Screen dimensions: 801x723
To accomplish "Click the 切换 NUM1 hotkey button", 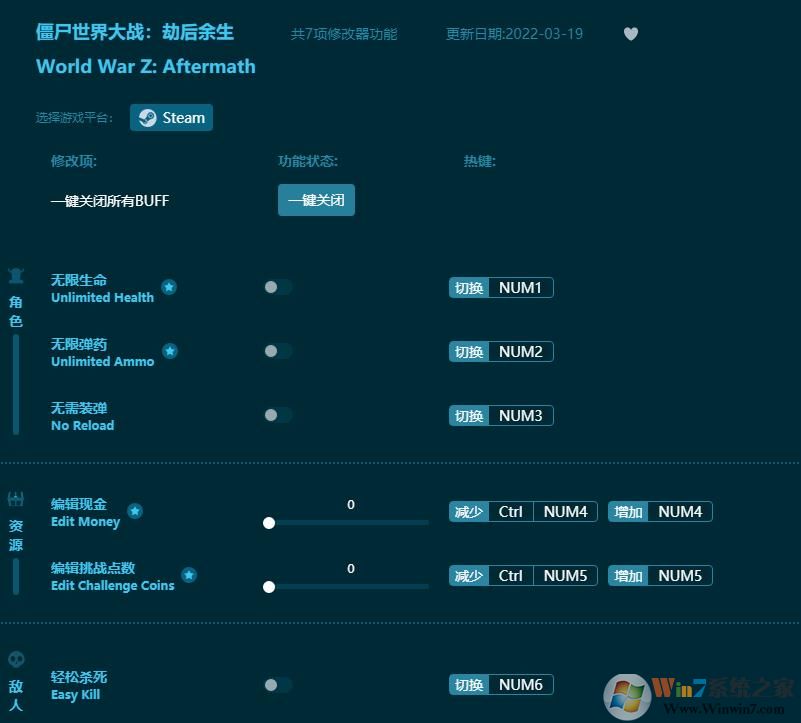I will pos(500,287).
